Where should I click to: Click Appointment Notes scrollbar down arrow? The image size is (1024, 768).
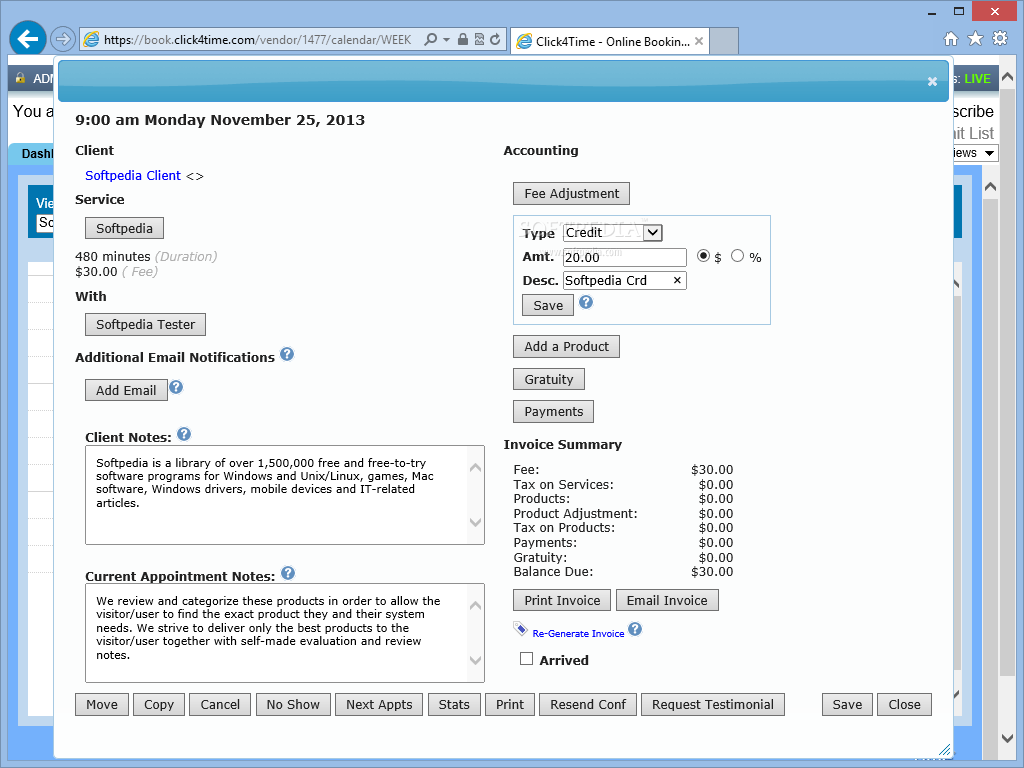(x=475, y=660)
